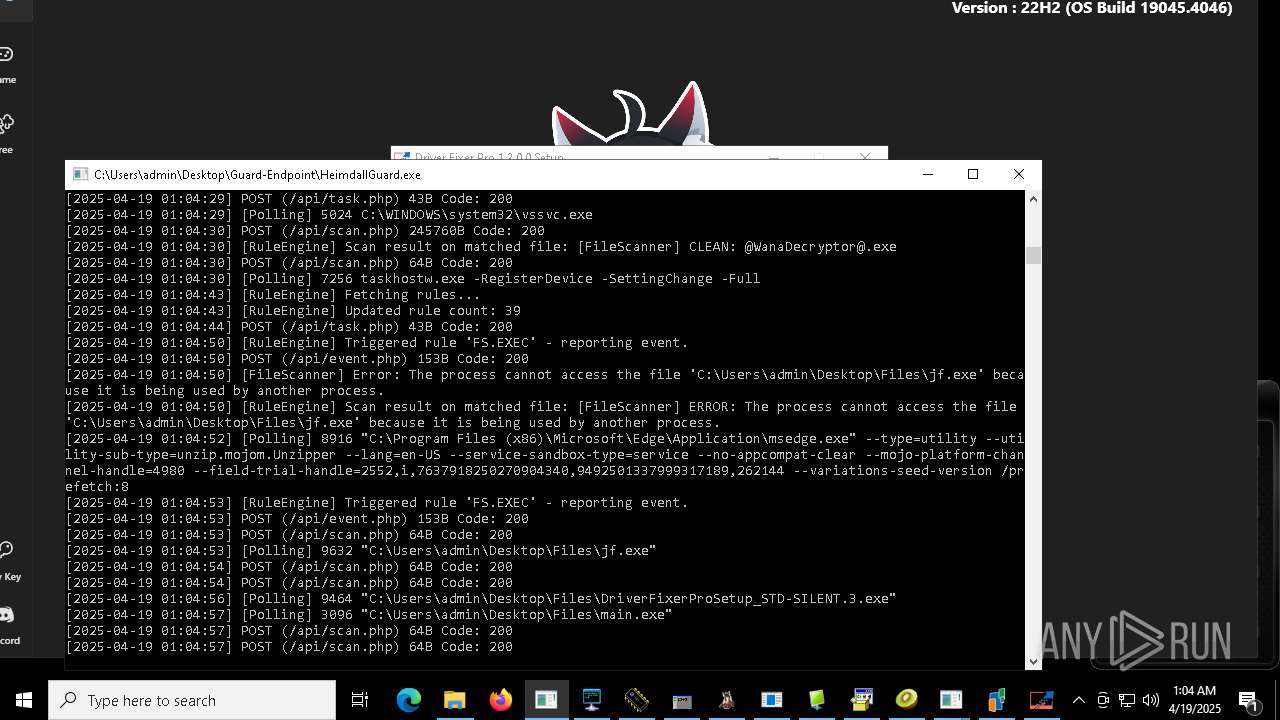Close the HeimdallGuard console window
Viewport: 1280px width, 720px height.
pos(1019,174)
